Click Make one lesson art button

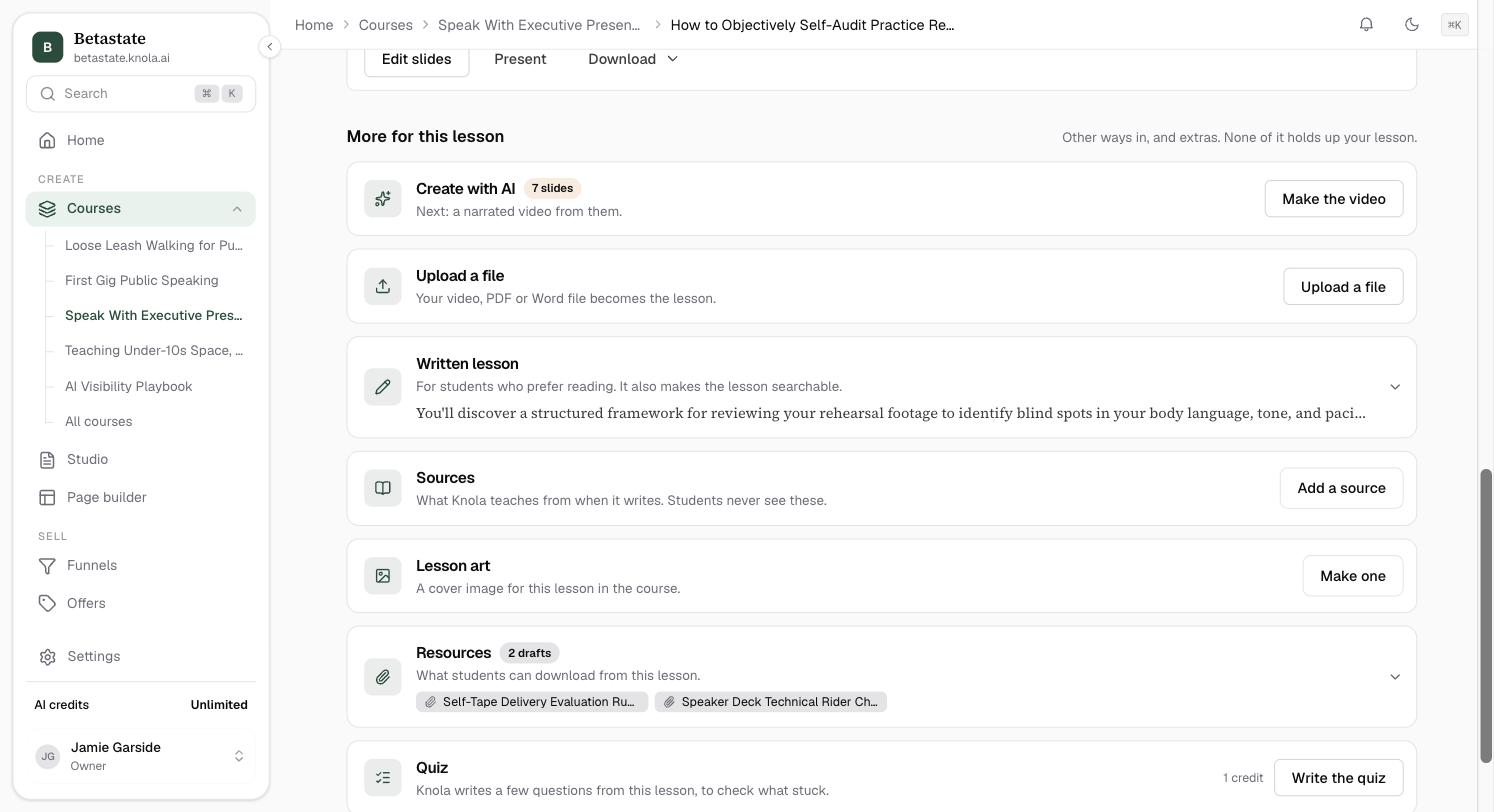[1353, 576]
